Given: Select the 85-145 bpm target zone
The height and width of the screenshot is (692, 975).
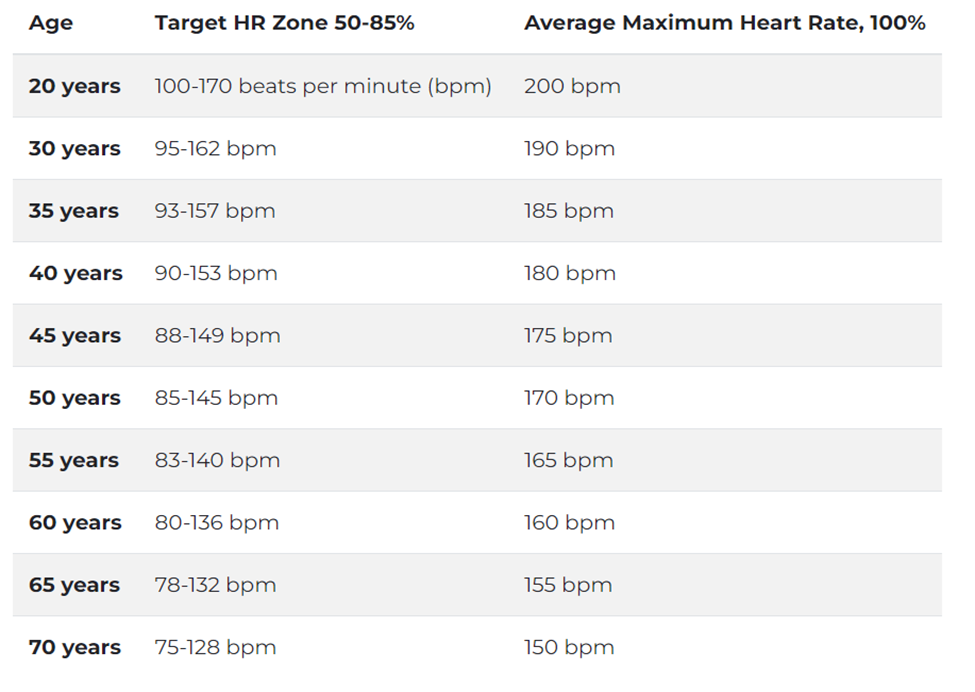Looking at the screenshot, I should pyautogui.click(x=216, y=398).
